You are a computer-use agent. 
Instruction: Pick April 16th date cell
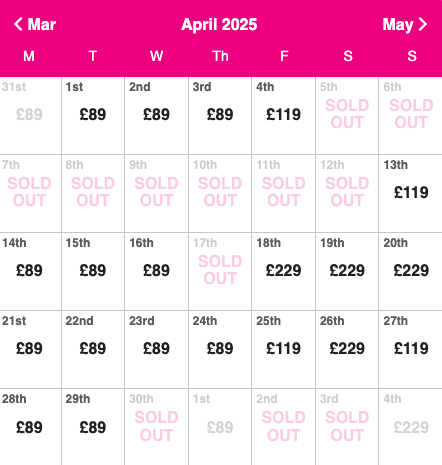point(156,272)
